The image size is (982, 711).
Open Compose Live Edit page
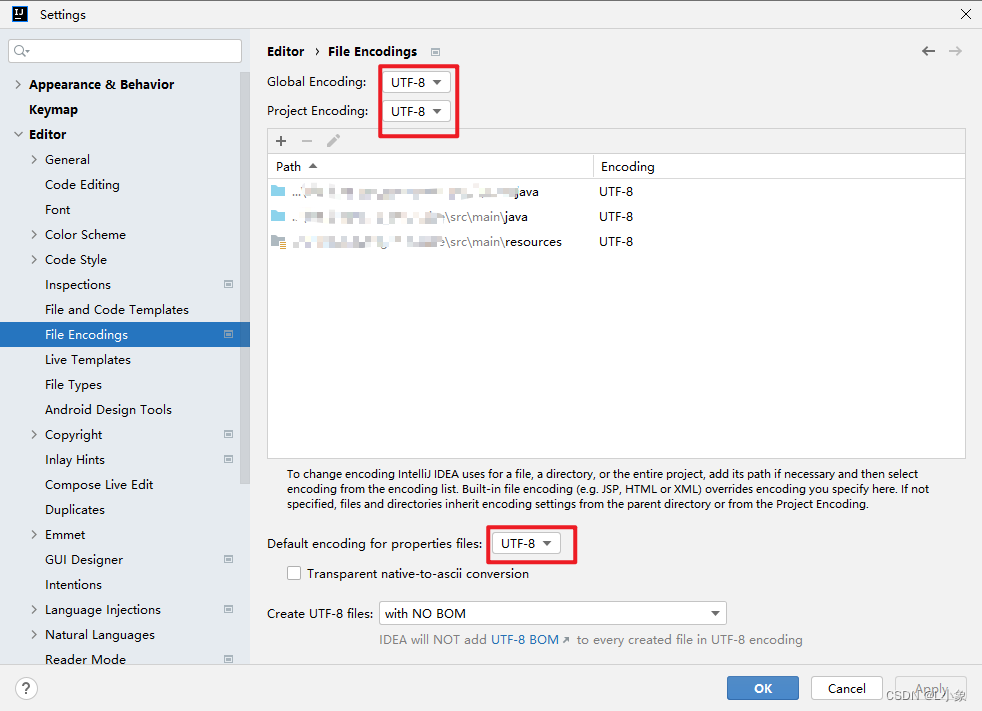(99, 485)
